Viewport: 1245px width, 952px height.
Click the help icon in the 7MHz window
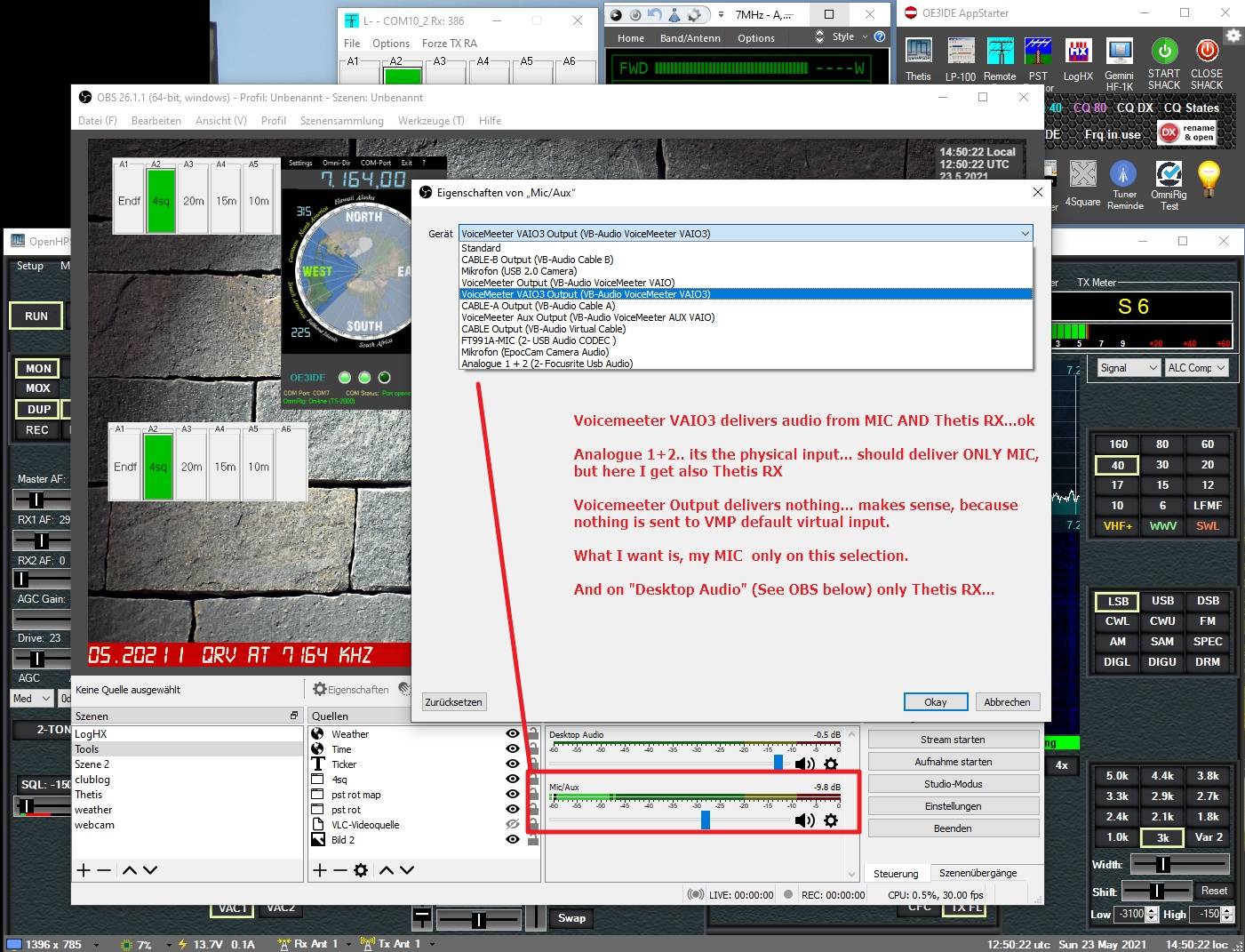[880, 37]
